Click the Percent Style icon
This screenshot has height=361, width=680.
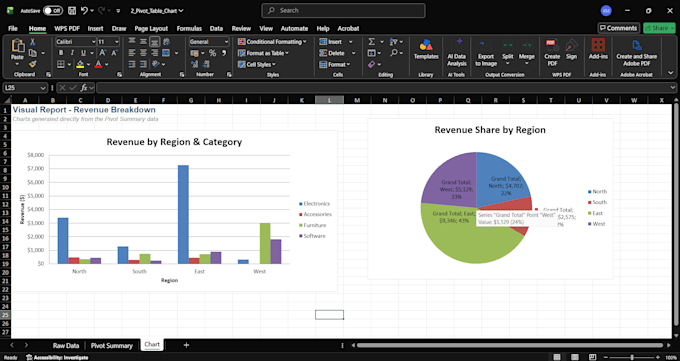coord(212,53)
